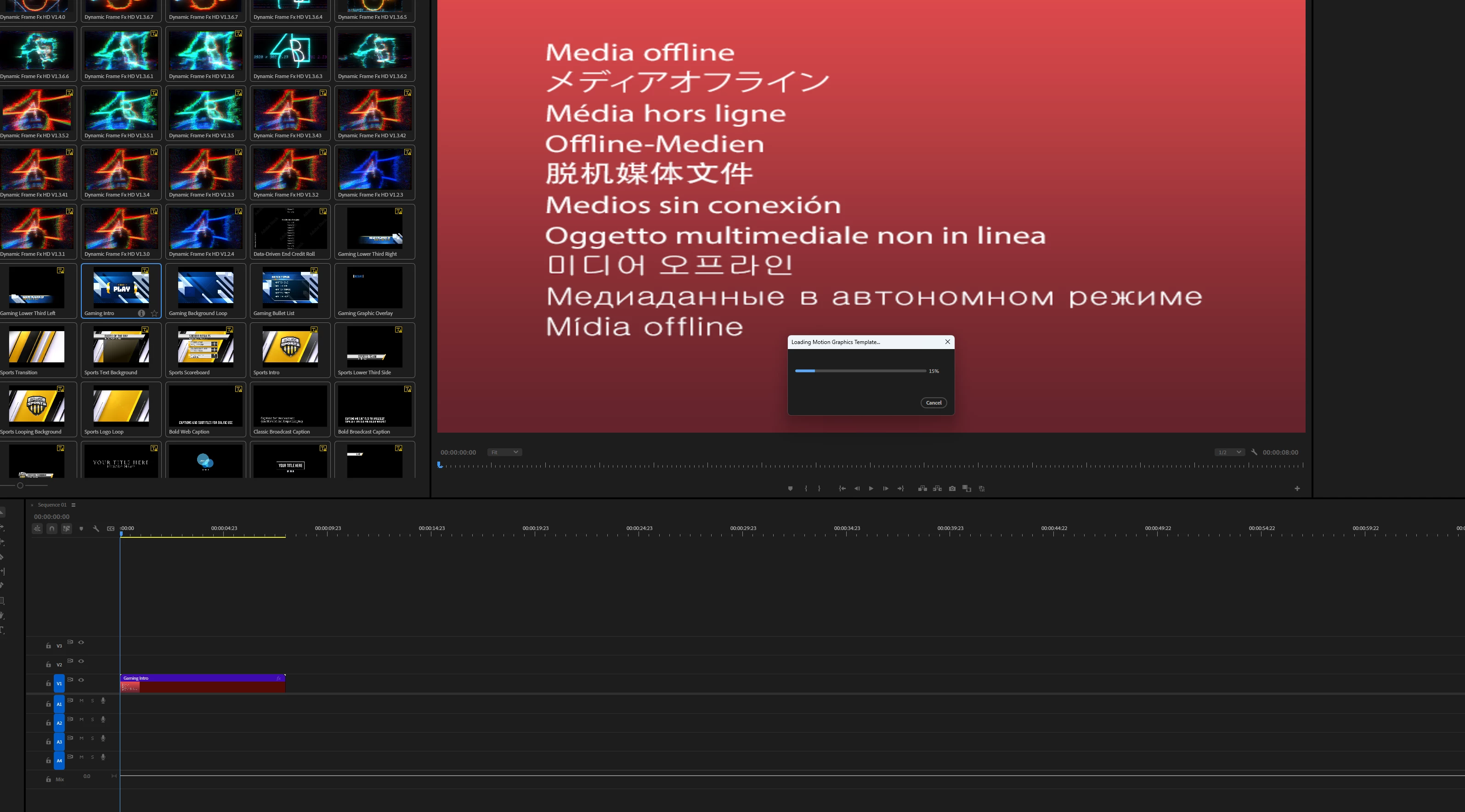Viewport: 1465px width, 812px height.
Task: Click the Export Frame camera icon
Action: point(952,489)
